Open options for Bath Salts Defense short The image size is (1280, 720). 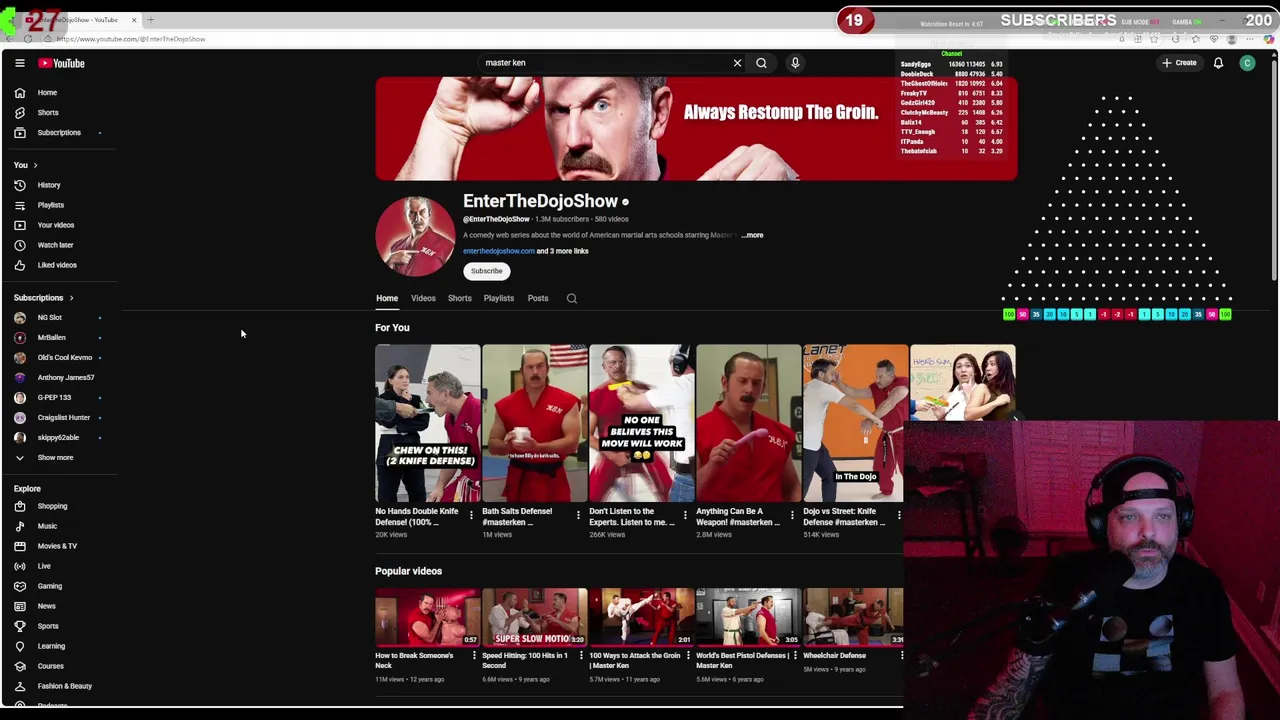(x=578, y=515)
